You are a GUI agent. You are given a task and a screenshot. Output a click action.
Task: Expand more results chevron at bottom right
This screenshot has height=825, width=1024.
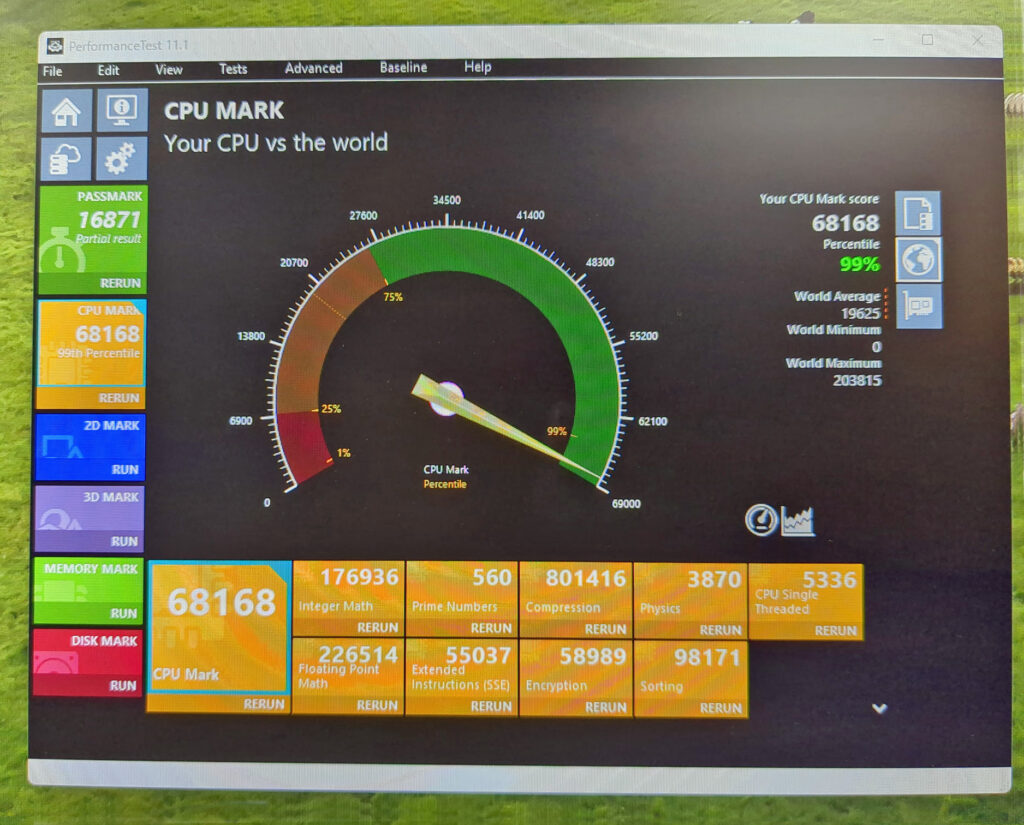(x=880, y=708)
